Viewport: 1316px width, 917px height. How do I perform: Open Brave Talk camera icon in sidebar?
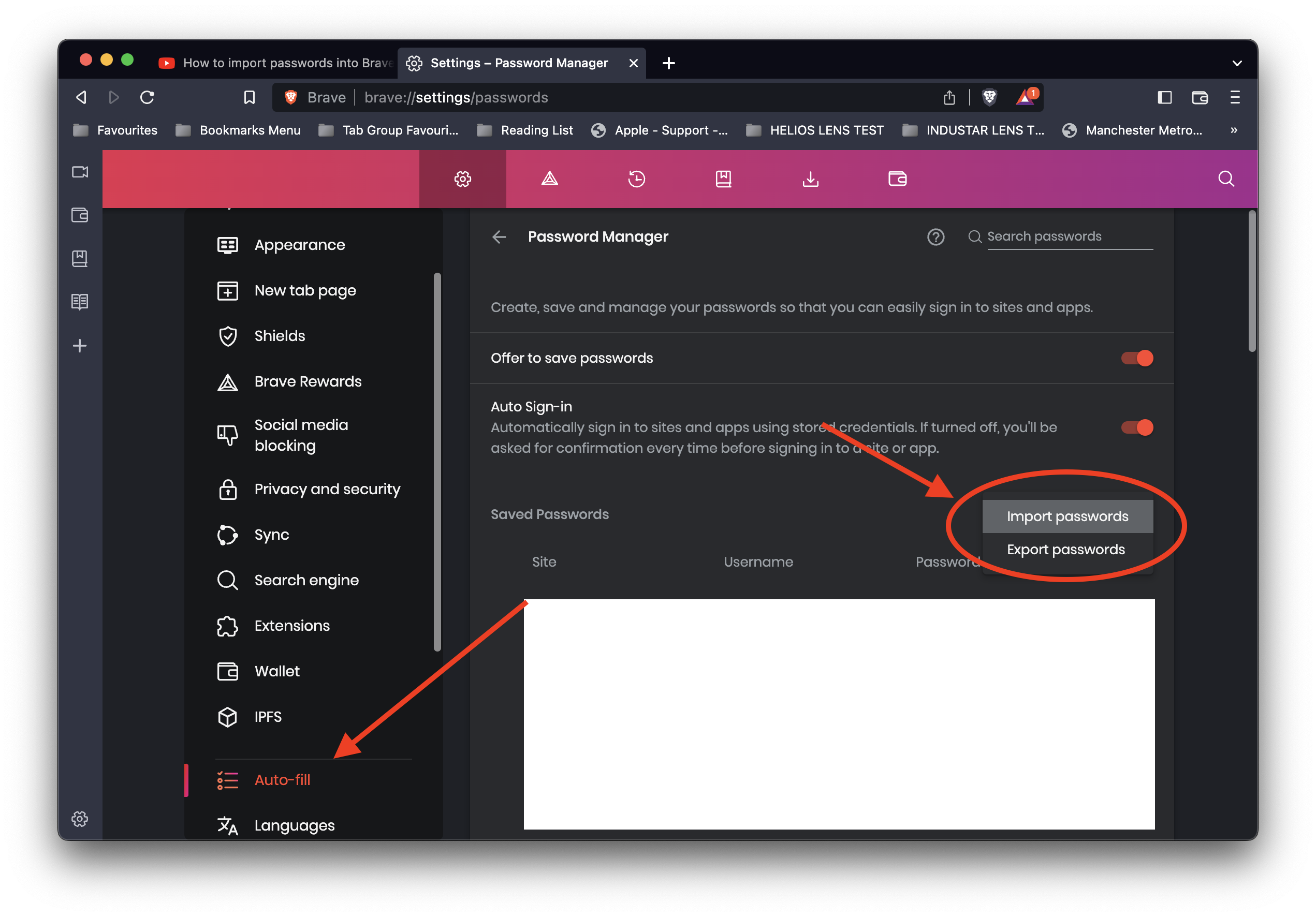pos(80,172)
